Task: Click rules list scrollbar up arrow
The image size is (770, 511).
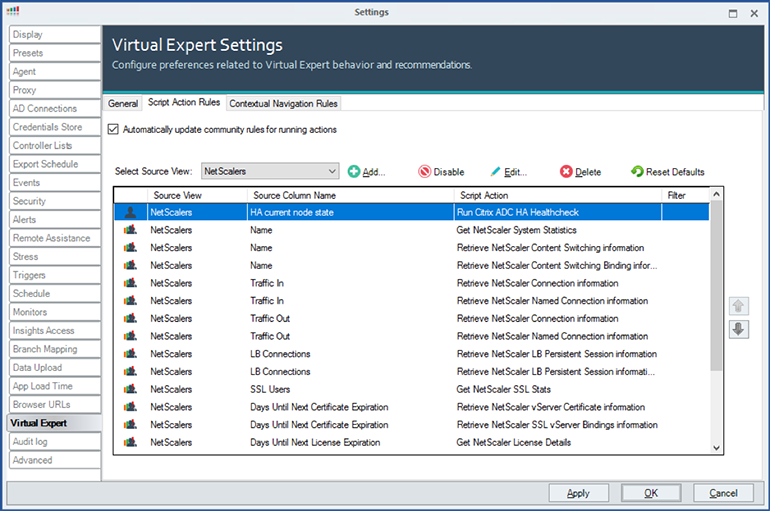Action: coord(716,194)
